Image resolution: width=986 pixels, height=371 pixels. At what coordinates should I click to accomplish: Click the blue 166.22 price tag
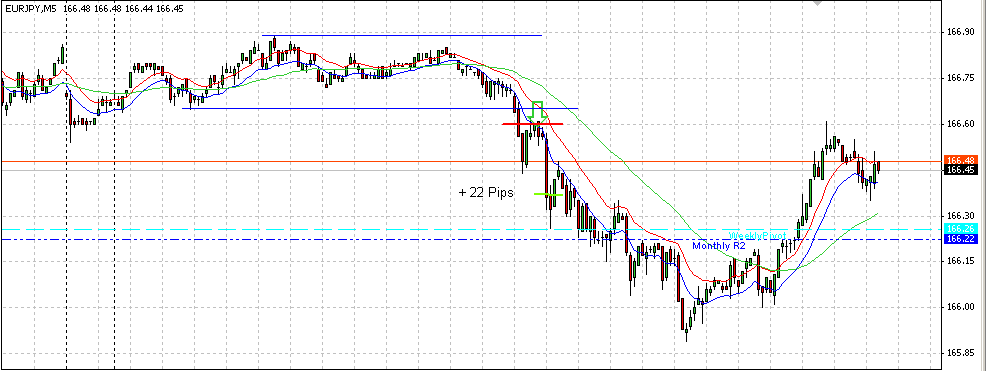960,239
